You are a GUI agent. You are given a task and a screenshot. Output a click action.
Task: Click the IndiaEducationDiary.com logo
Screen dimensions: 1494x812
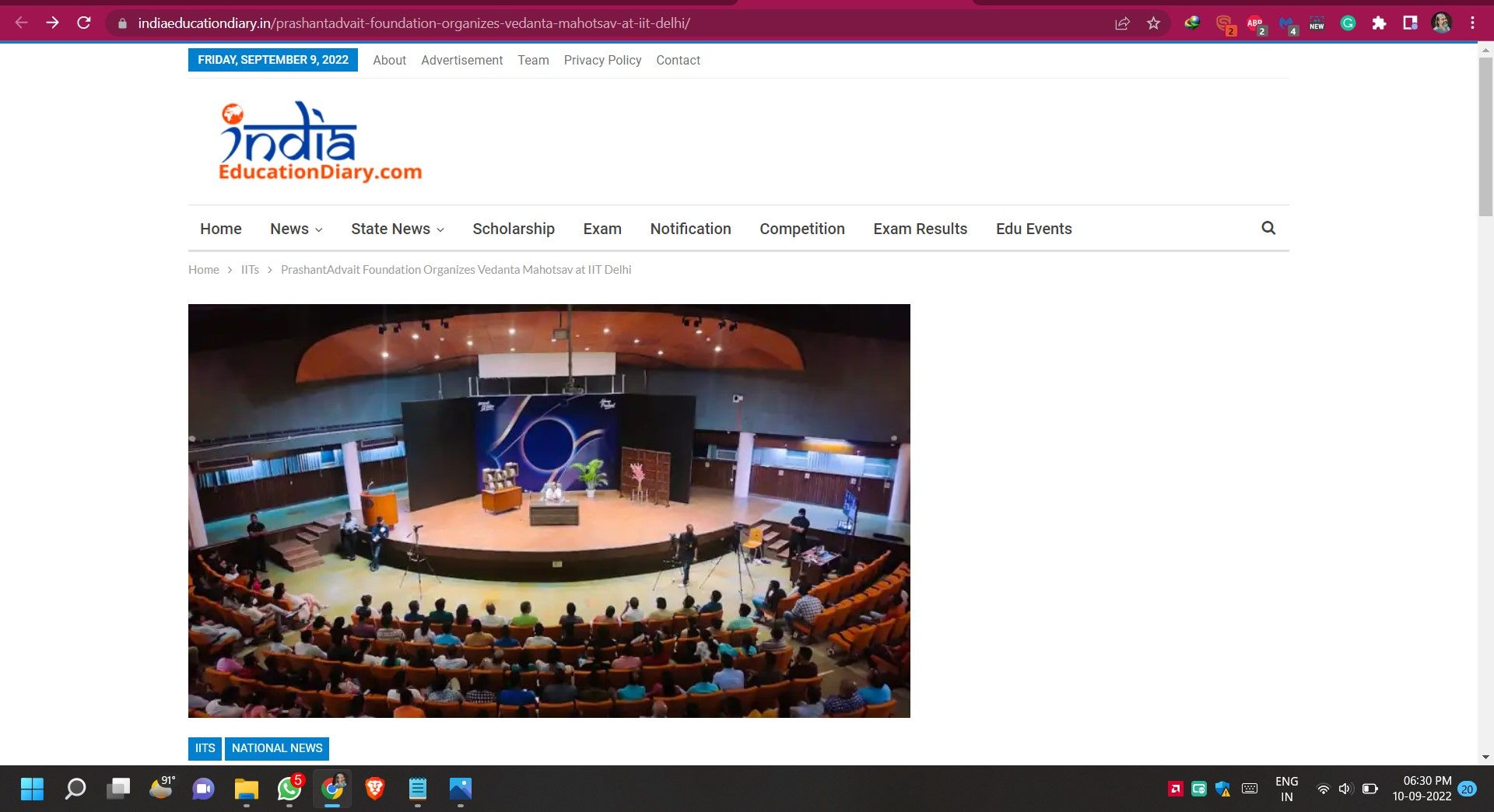click(320, 142)
